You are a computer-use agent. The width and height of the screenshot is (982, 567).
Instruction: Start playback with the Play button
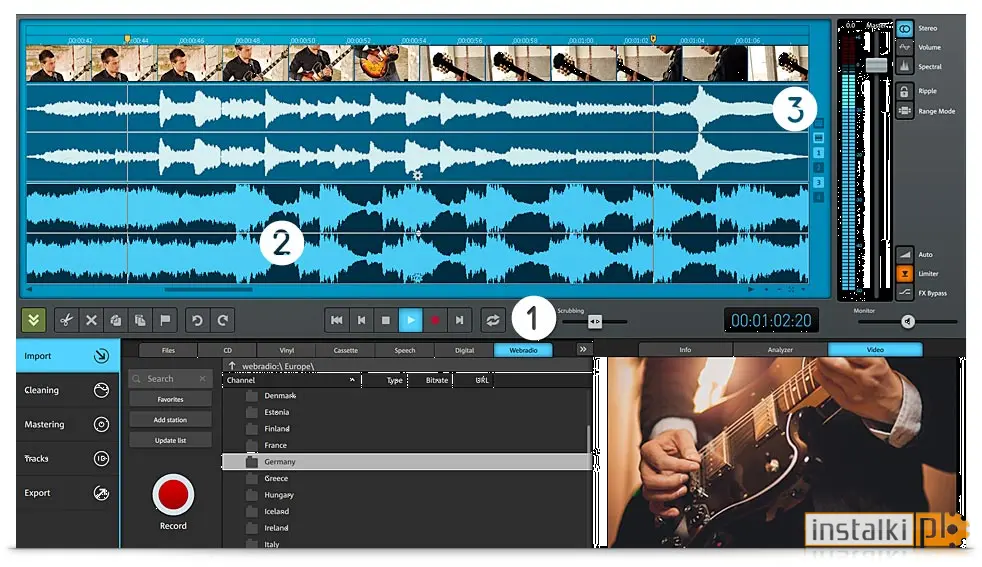411,320
